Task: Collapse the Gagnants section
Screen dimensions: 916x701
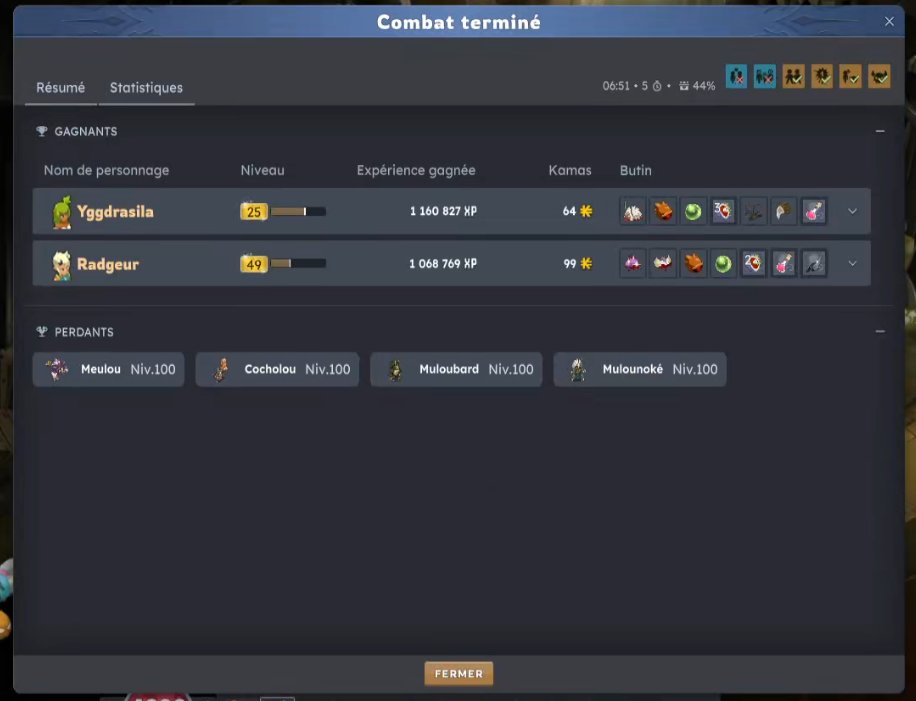Action: 880,131
